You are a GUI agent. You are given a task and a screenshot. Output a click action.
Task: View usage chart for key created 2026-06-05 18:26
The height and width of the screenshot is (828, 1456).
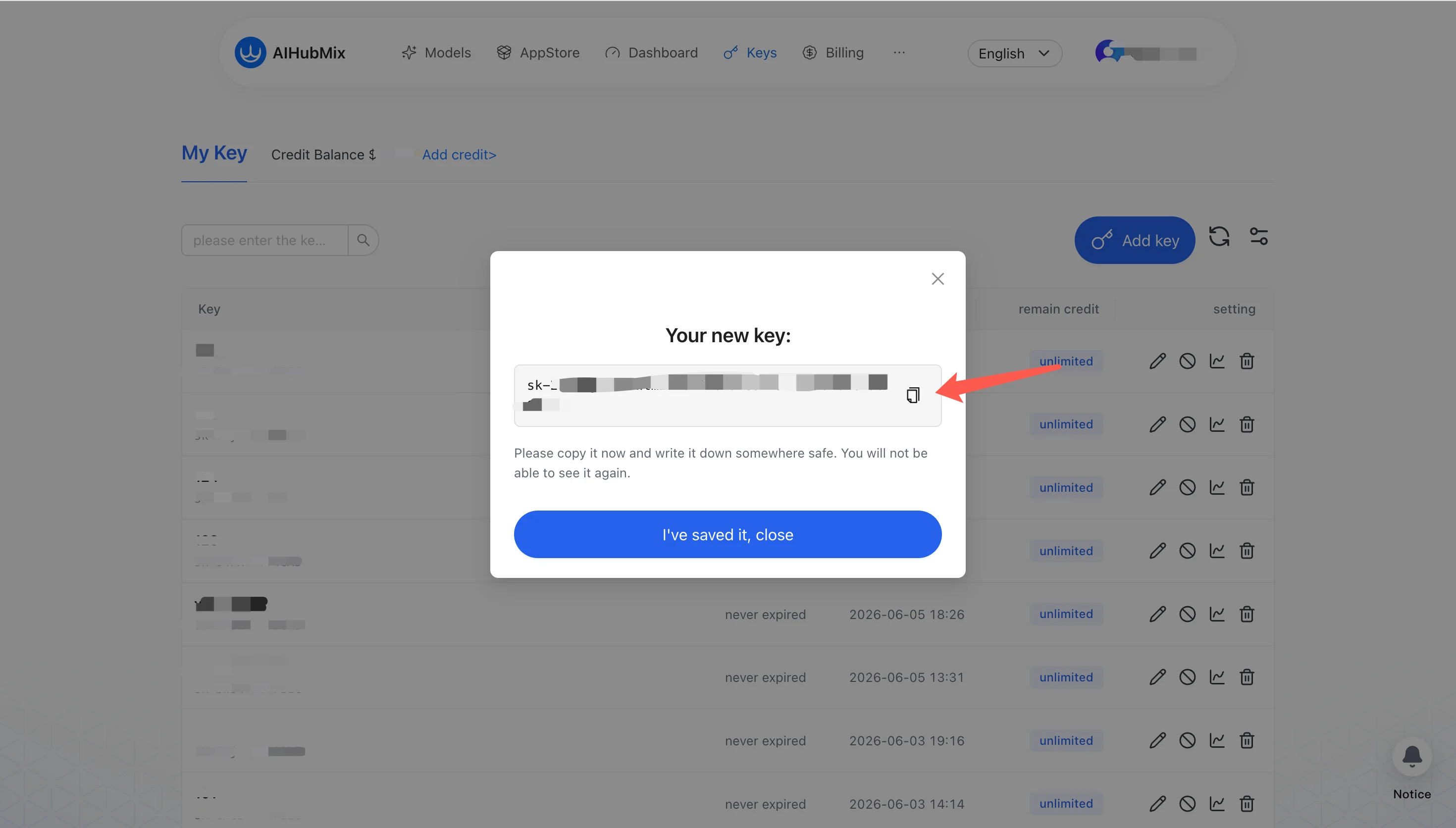point(1217,614)
